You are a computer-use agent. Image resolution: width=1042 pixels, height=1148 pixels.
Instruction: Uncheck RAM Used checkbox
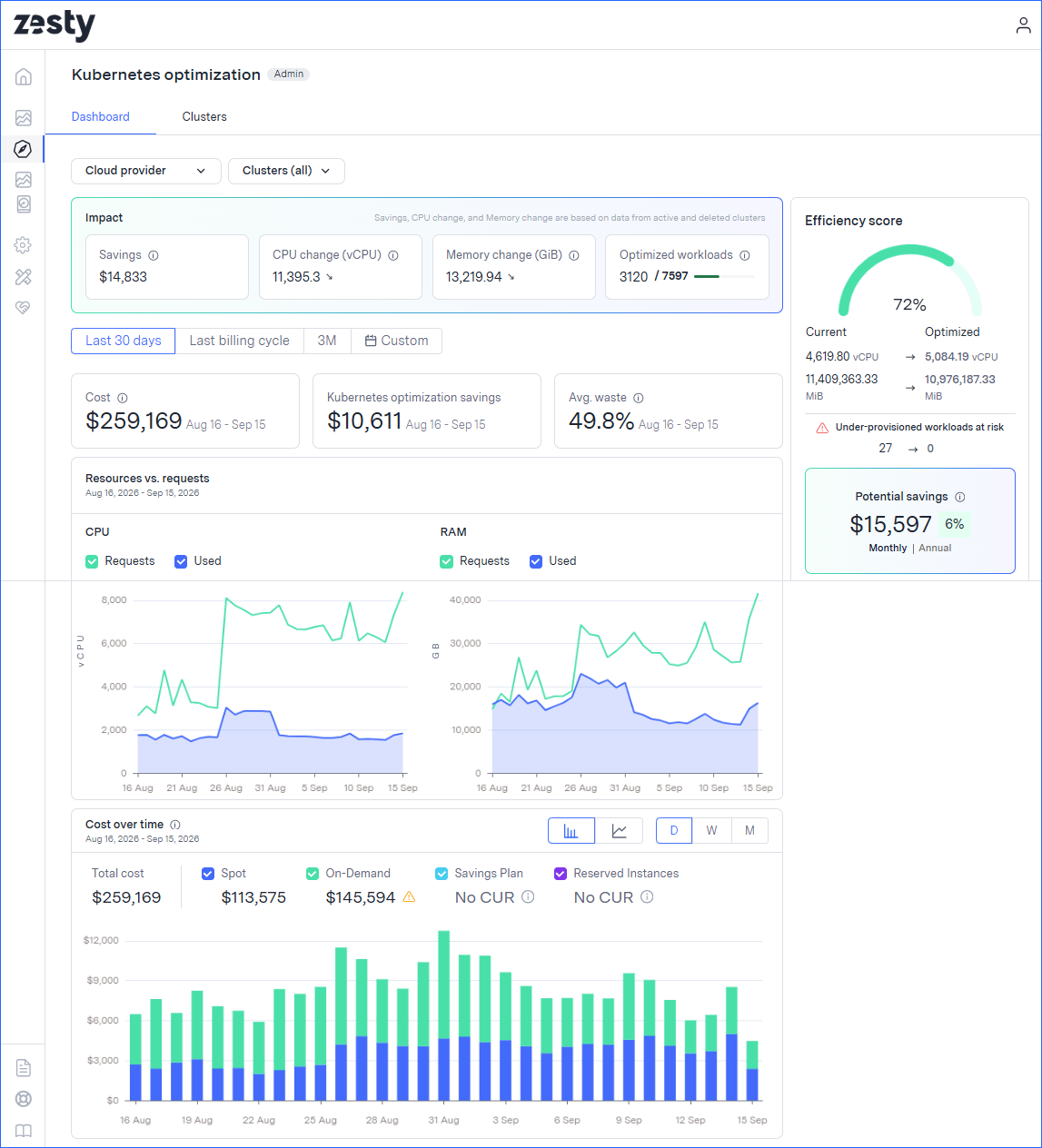[x=536, y=561]
